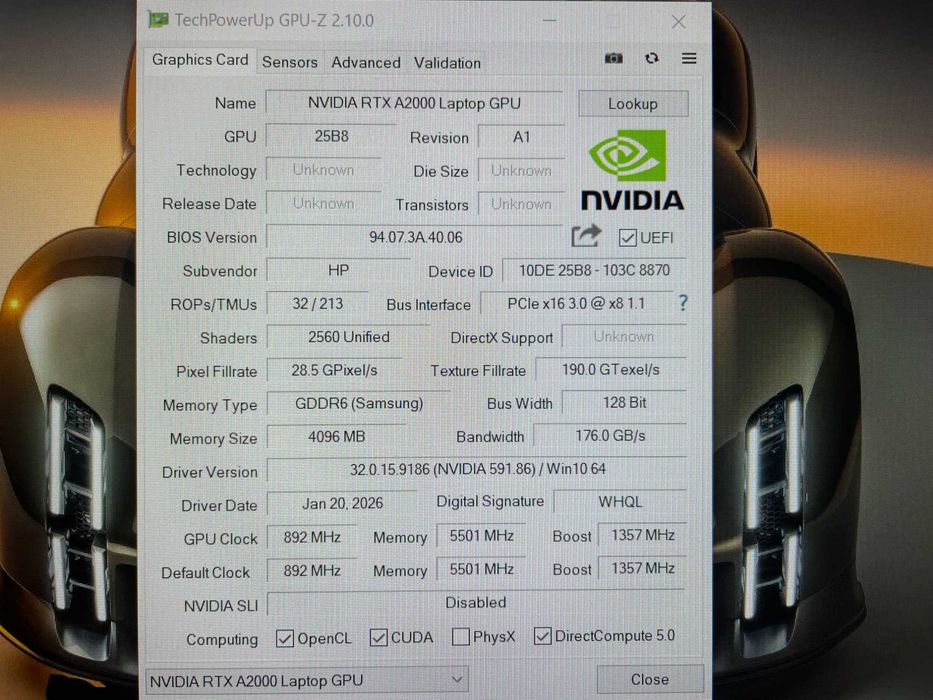Viewport: 933px width, 700px height.
Task: Click the TechPowerUp GPU-Z 2.10.0 title
Action: [274, 21]
